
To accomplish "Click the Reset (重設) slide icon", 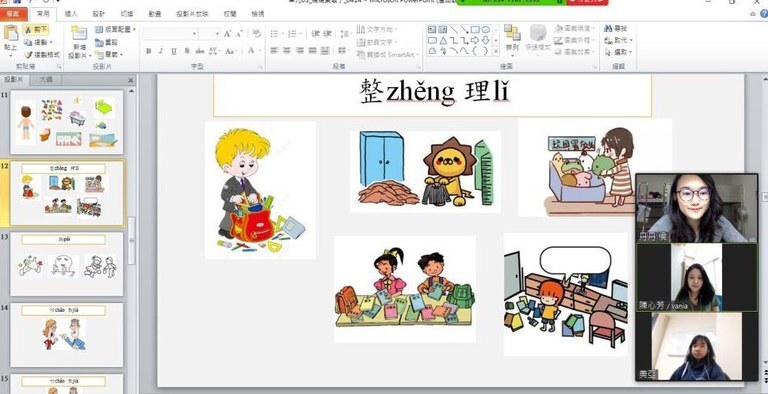I will tap(99, 43).
